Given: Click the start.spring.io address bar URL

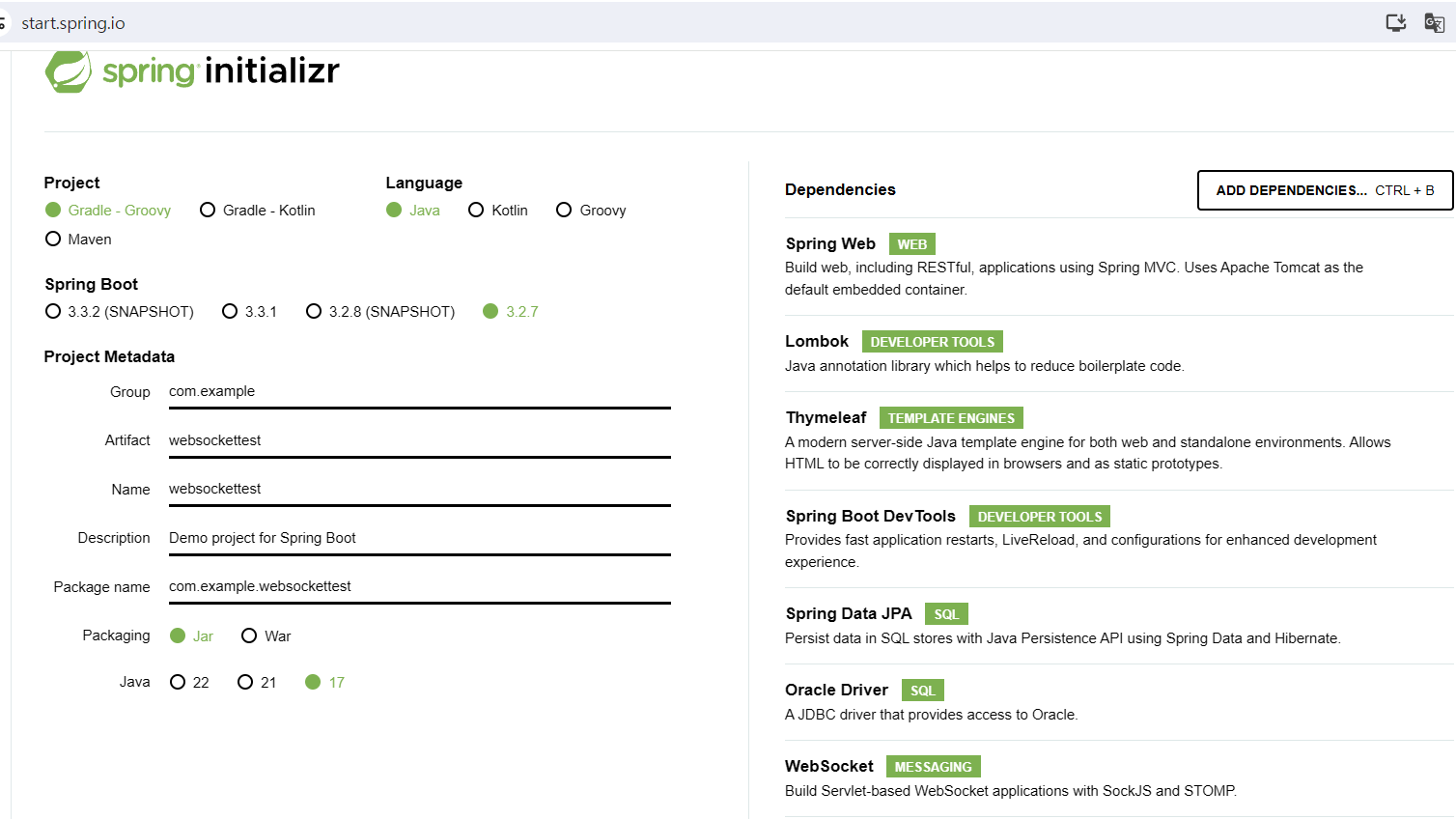Looking at the screenshot, I should tap(73, 23).
